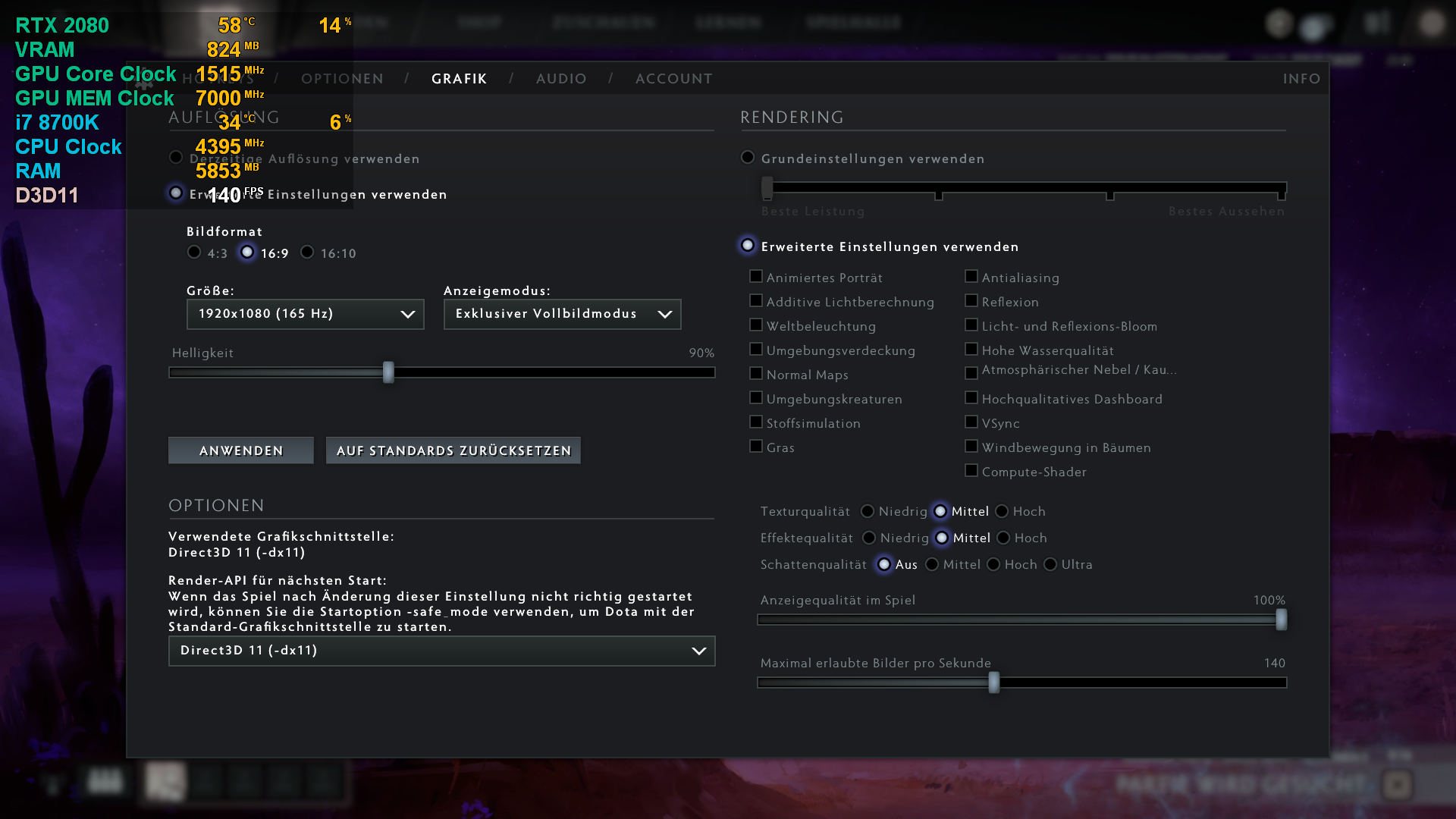This screenshot has height=819, width=1456.
Task: Click the blurred profile avatar at top-right corner
Action: (x=1431, y=24)
